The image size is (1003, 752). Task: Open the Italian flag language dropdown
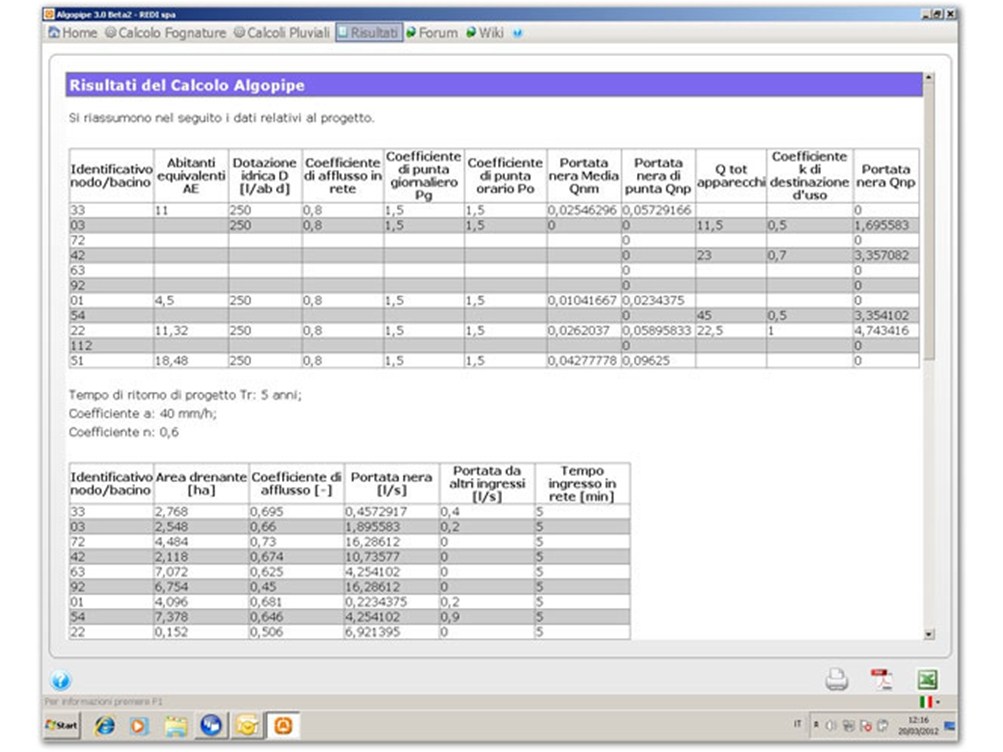click(928, 703)
